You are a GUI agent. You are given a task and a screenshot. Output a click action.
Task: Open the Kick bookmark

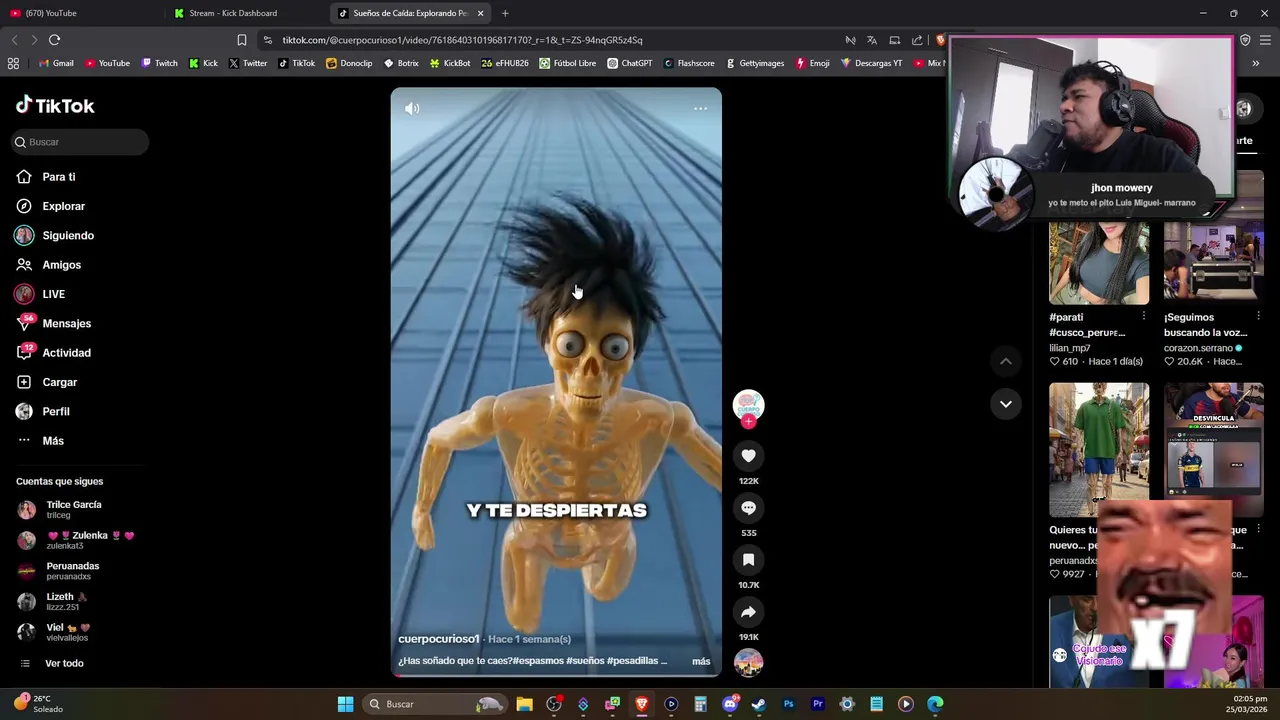203,63
